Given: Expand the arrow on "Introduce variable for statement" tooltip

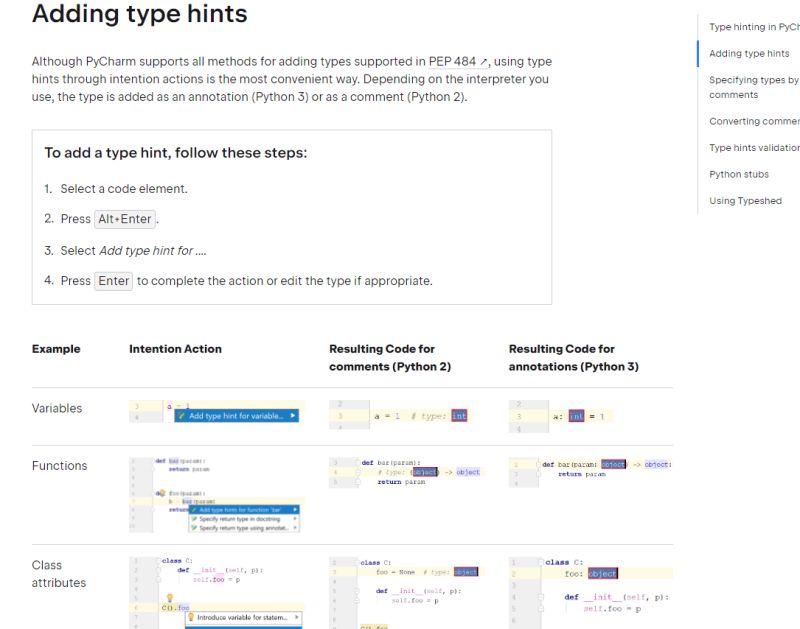Looking at the screenshot, I should (x=297, y=617).
